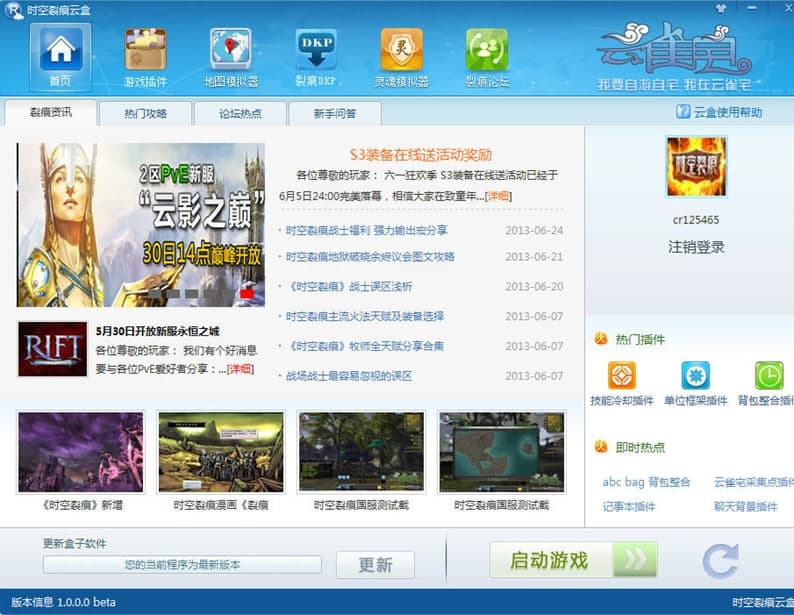
Task: Click the 更新 update button
Action: click(374, 564)
